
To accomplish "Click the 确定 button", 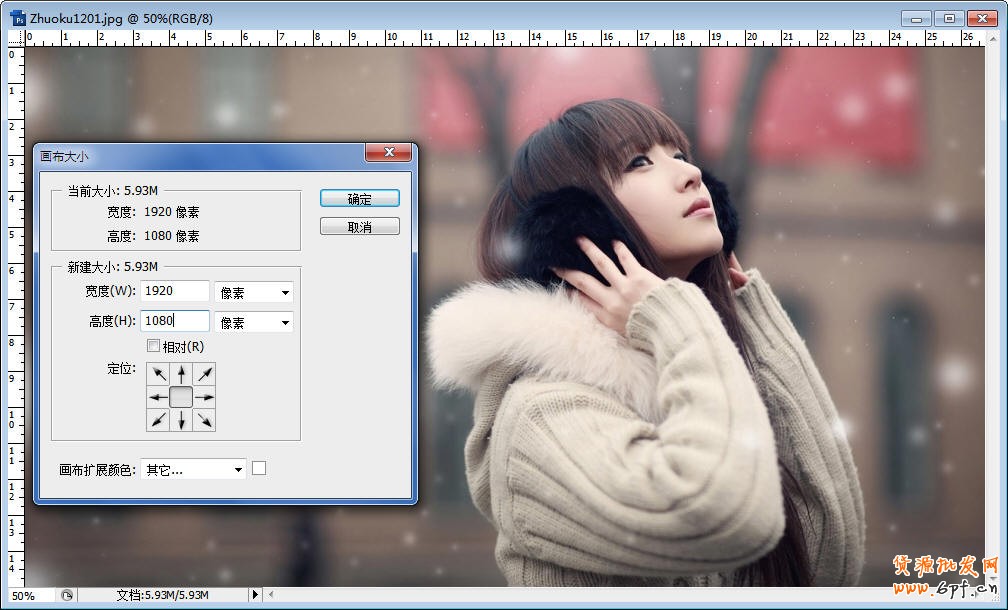I will pyautogui.click(x=359, y=198).
